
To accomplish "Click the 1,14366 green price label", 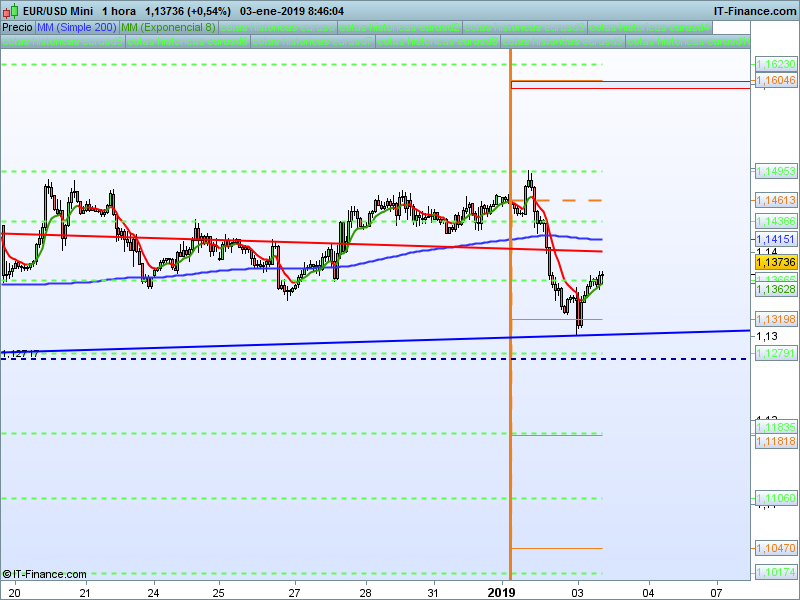I will coord(776,221).
